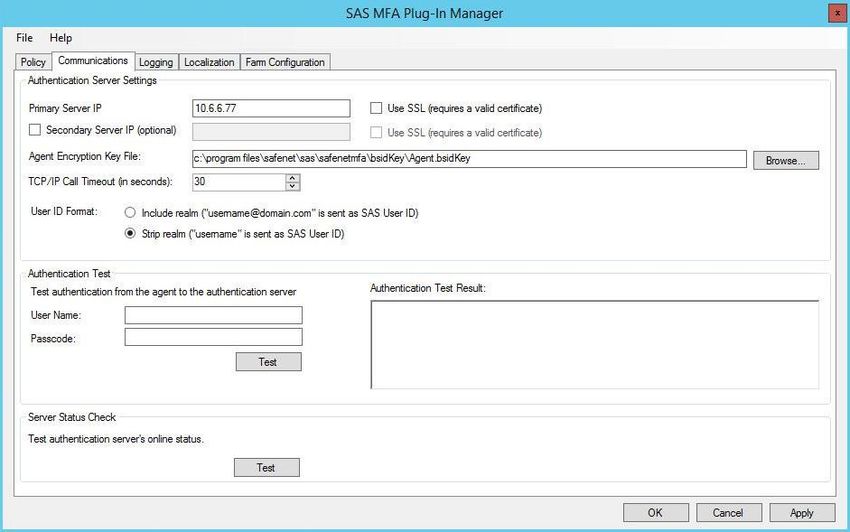Close the SAS MFA Plug-In Manager window
Viewport: 850px width, 532px height.
point(838,13)
